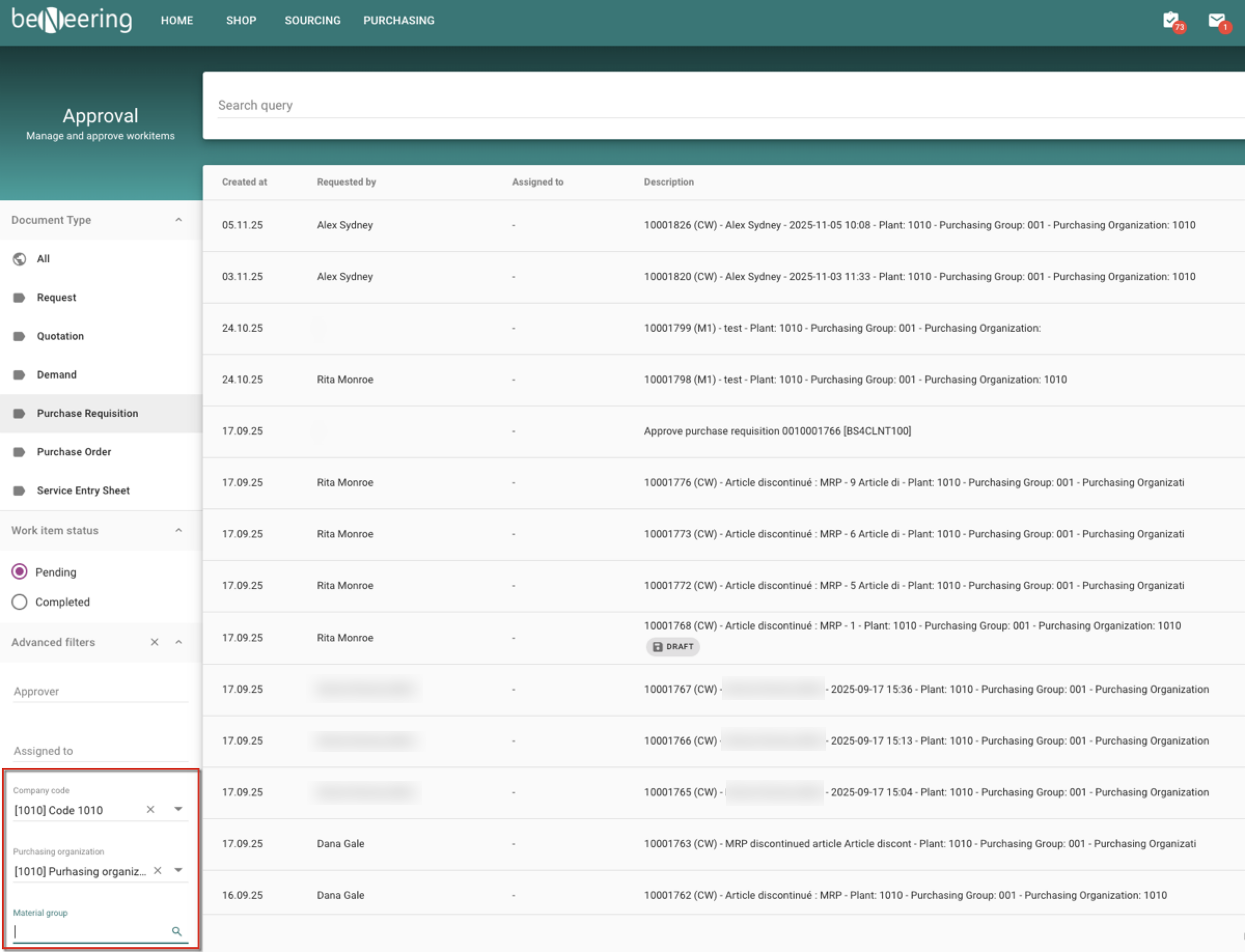Filter by Purchase Order document type
The height and width of the screenshot is (952, 1245).
(x=74, y=452)
